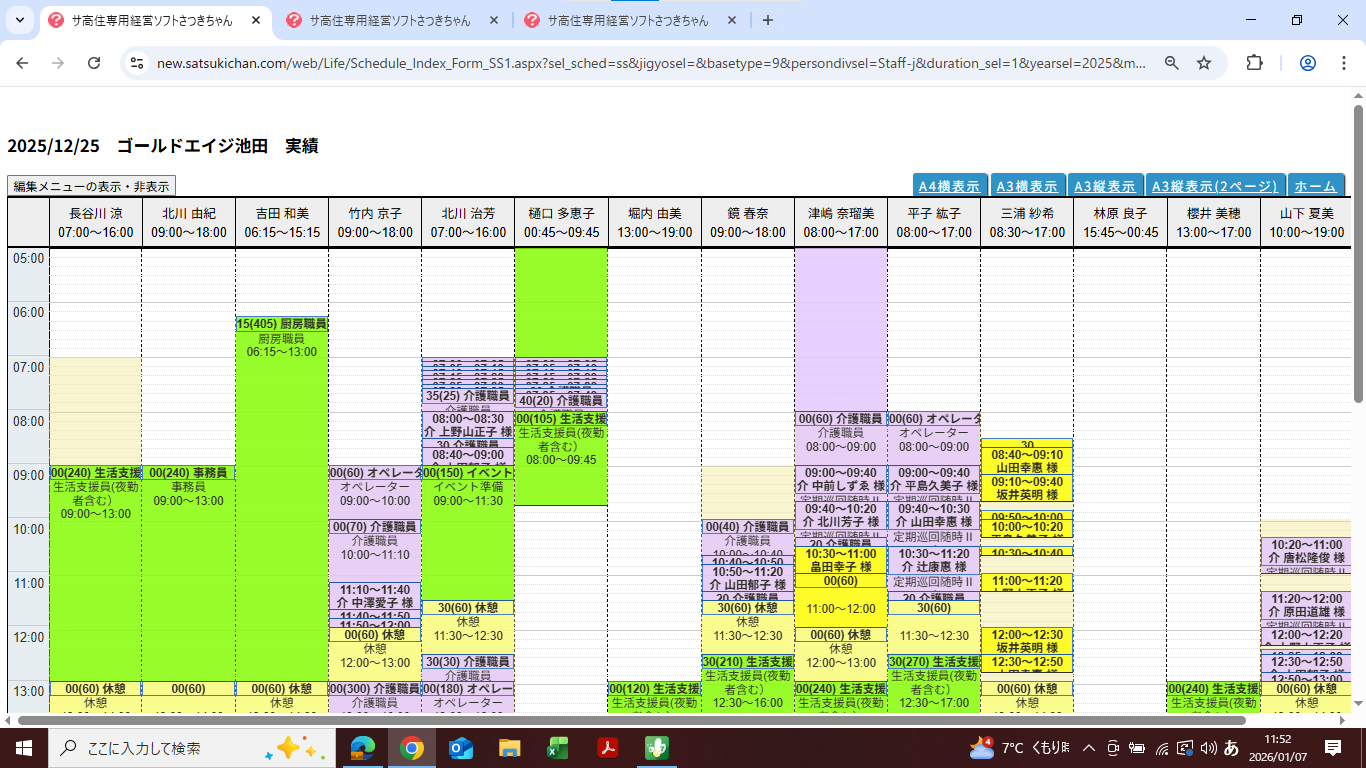
Task: Launch Outlook from the taskbar
Action: pos(461,748)
